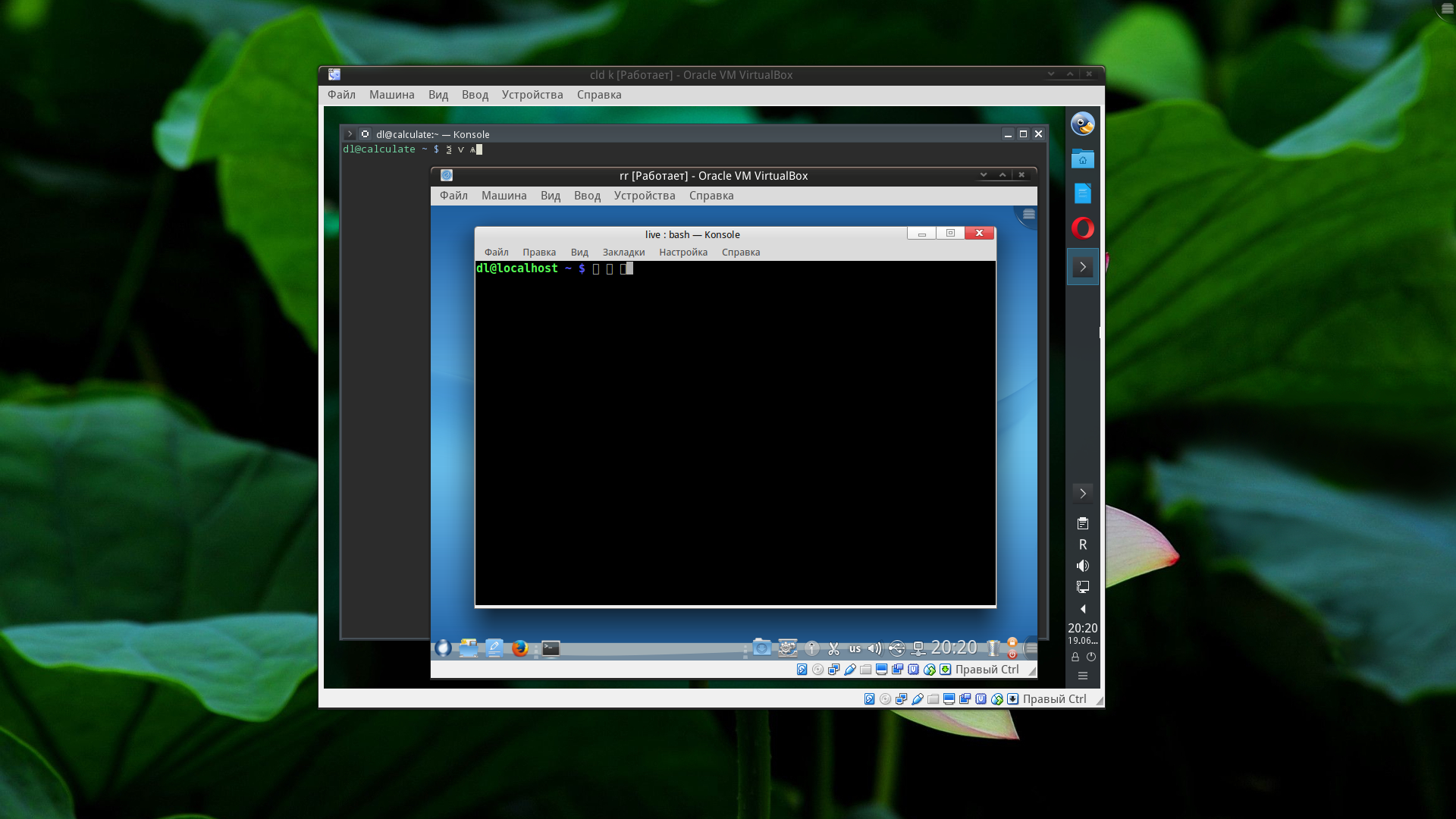
Task: Open the clipboard icon in side panel
Action: pyautogui.click(x=1082, y=523)
